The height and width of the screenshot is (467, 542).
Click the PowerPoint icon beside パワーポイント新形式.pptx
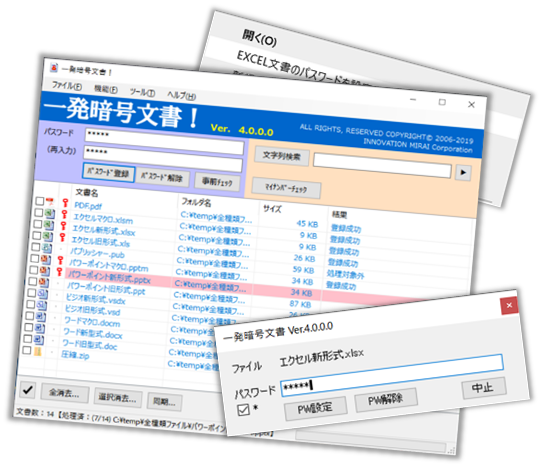(x=44, y=271)
